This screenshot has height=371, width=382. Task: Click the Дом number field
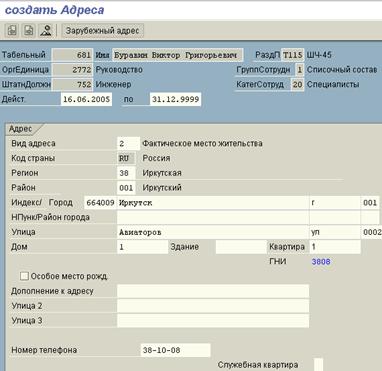click(142, 247)
